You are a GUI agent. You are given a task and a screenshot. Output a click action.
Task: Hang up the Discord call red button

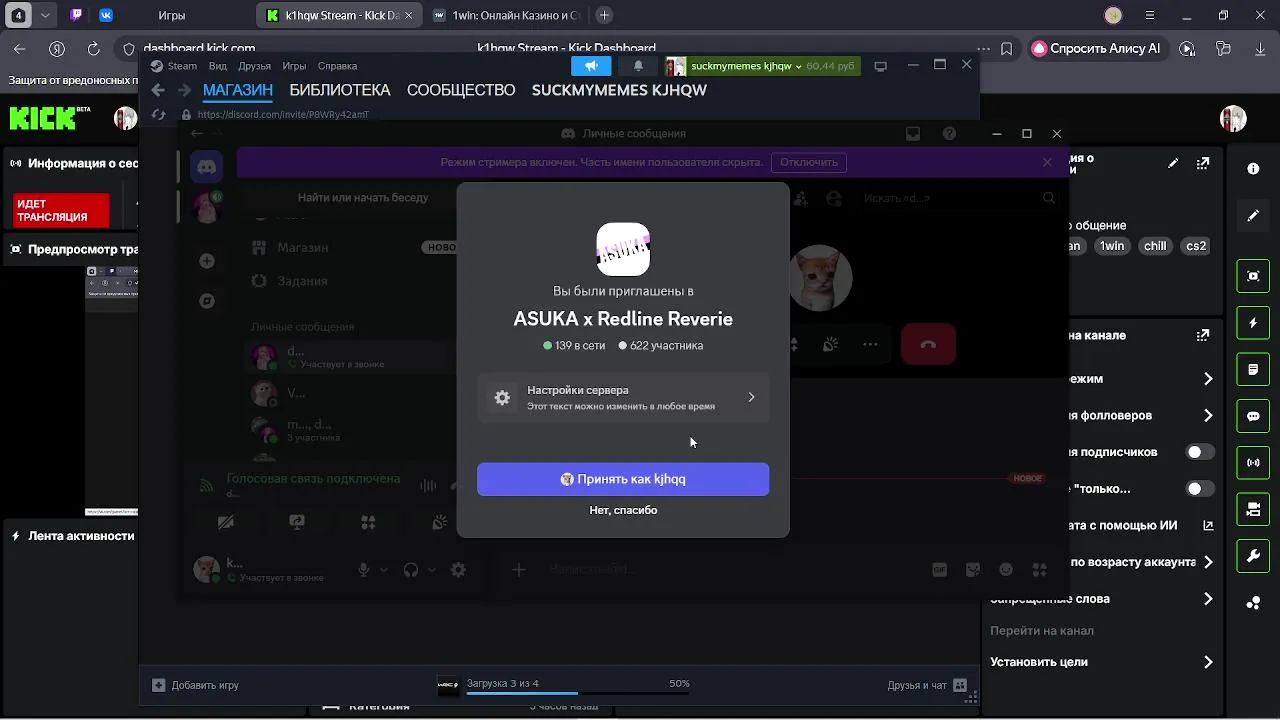coord(928,344)
